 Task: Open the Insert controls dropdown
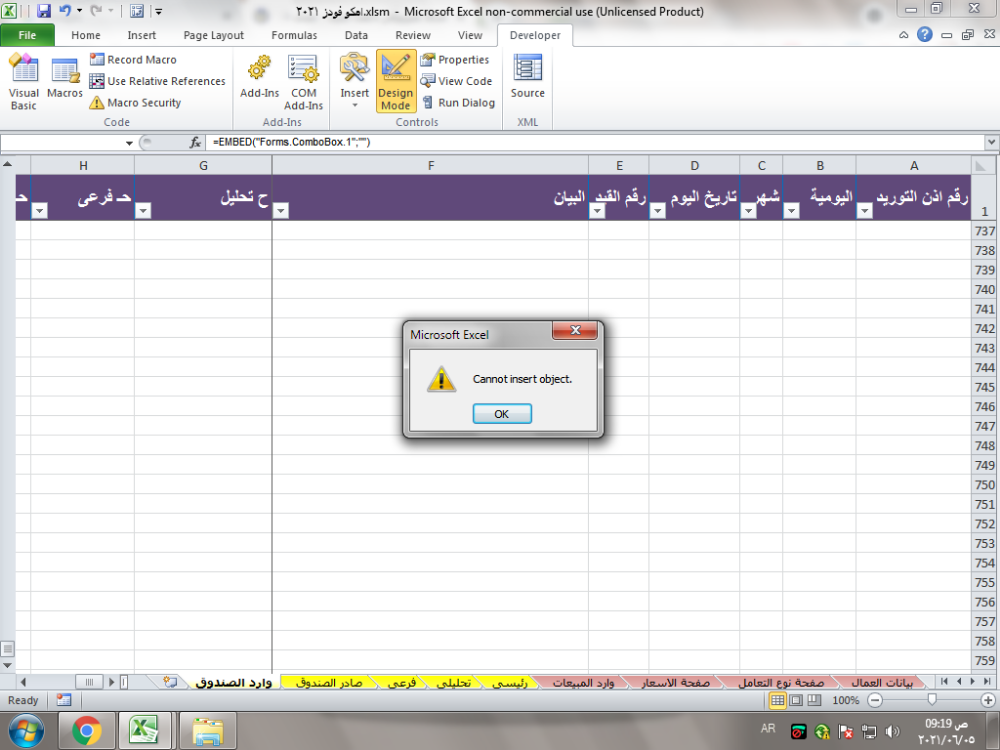point(355,82)
